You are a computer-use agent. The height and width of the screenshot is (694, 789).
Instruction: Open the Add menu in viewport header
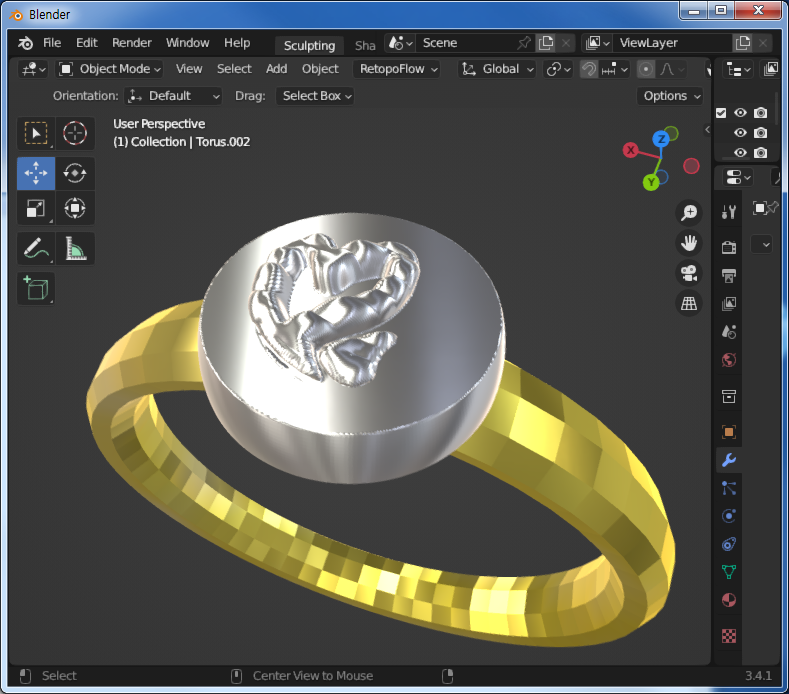pyautogui.click(x=276, y=69)
